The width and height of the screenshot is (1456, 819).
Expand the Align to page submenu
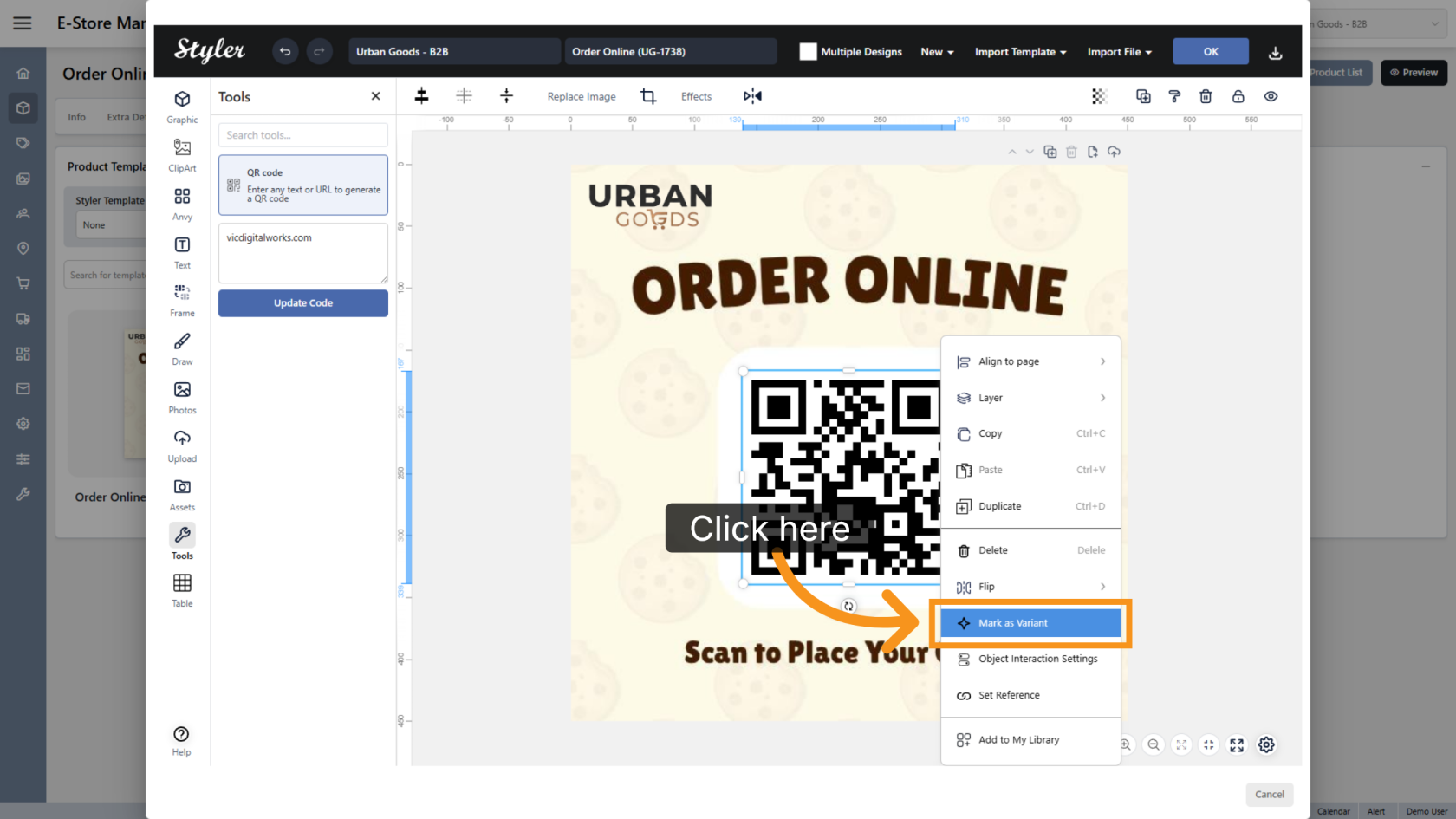pos(1030,361)
